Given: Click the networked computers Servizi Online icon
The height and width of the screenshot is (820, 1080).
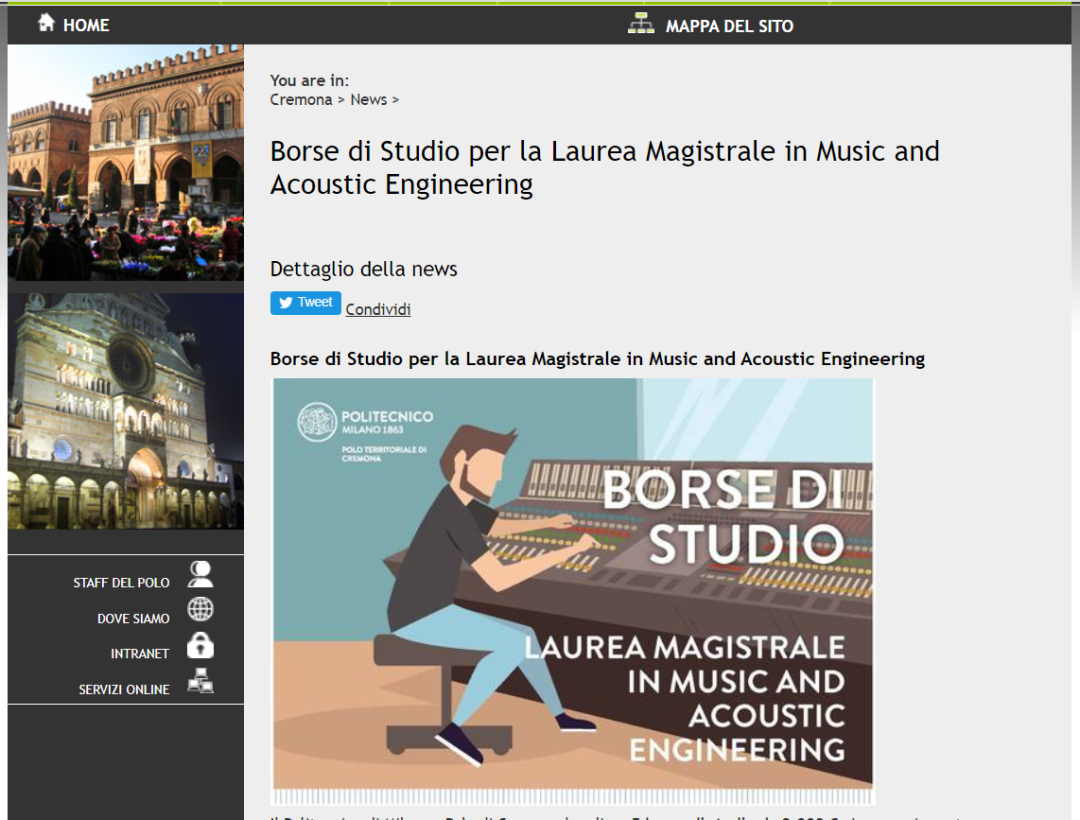Looking at the screenshot, I should click(x=200, y=681).
